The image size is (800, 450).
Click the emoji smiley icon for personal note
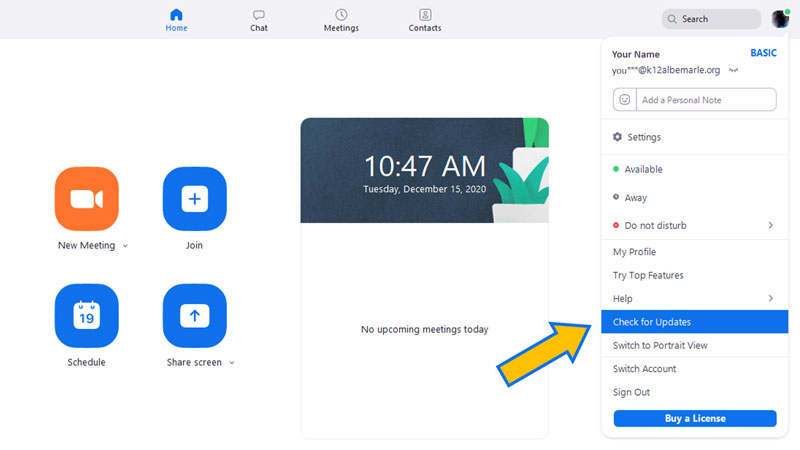click(x=624, y=99)
